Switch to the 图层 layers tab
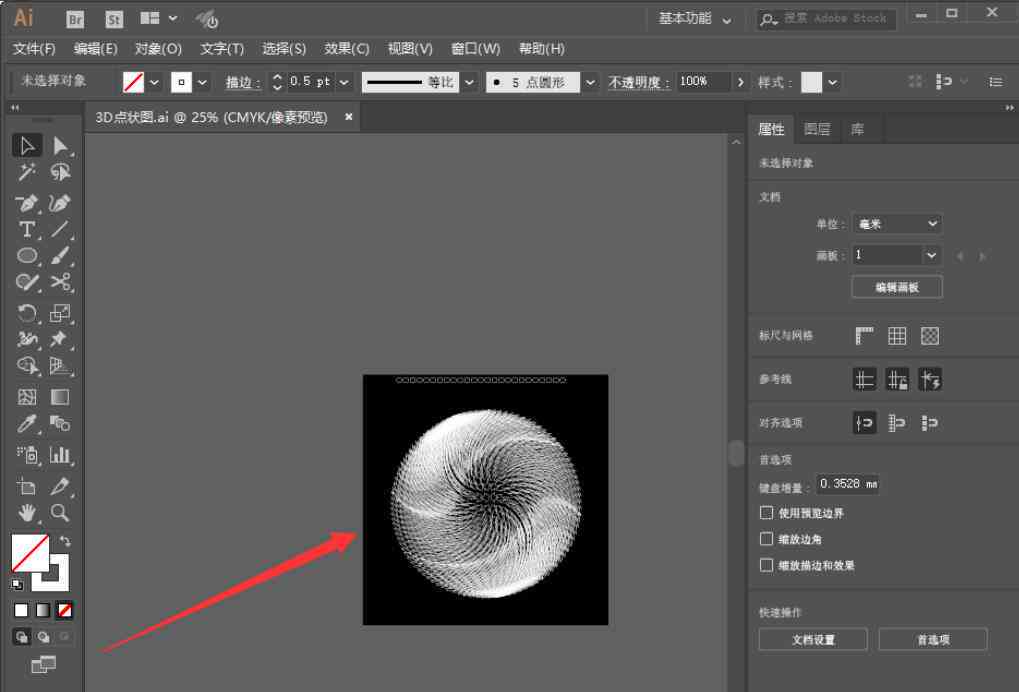This screenshot has height=692, width=1019. click(817, 129)
